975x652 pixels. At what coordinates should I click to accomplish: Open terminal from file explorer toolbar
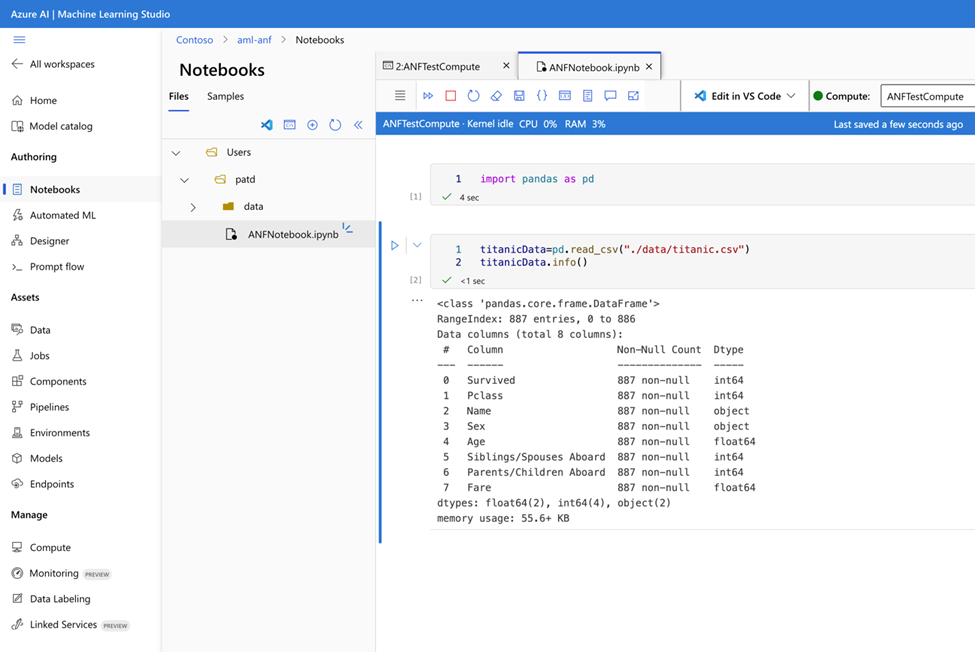(290, 125)
